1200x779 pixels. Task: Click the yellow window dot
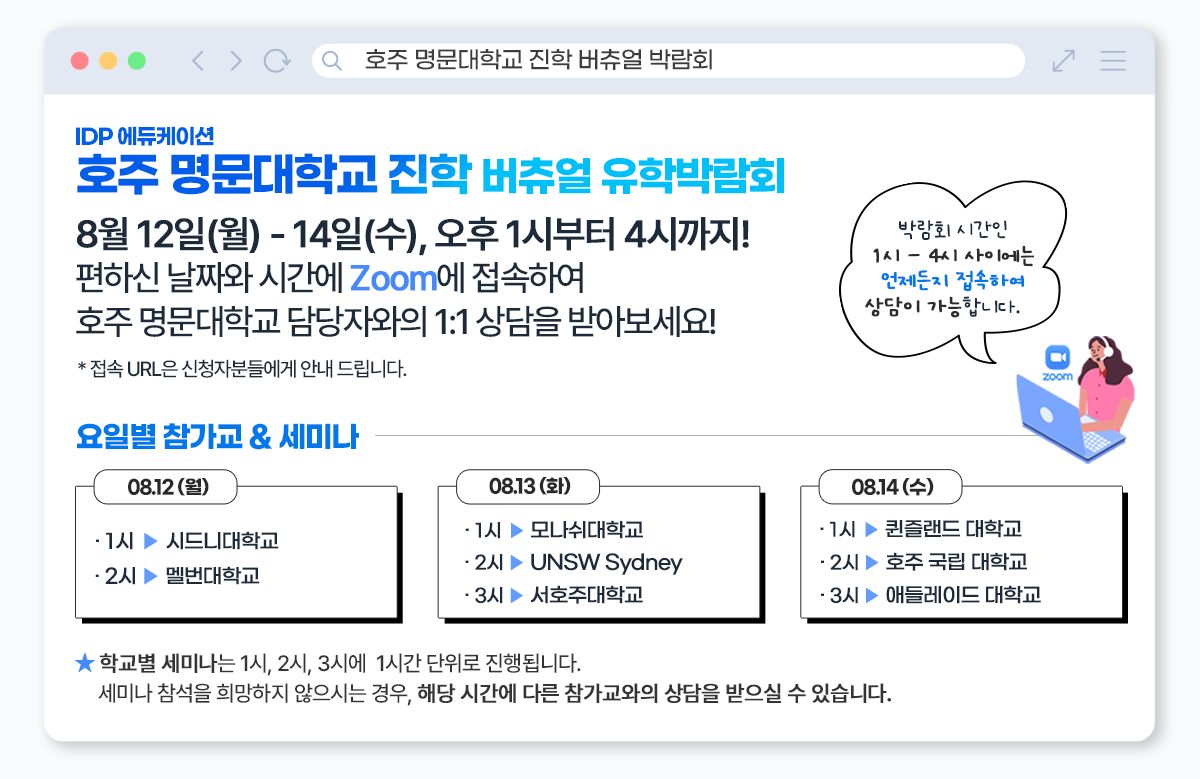pyautogui.click(x=108, y=61)
